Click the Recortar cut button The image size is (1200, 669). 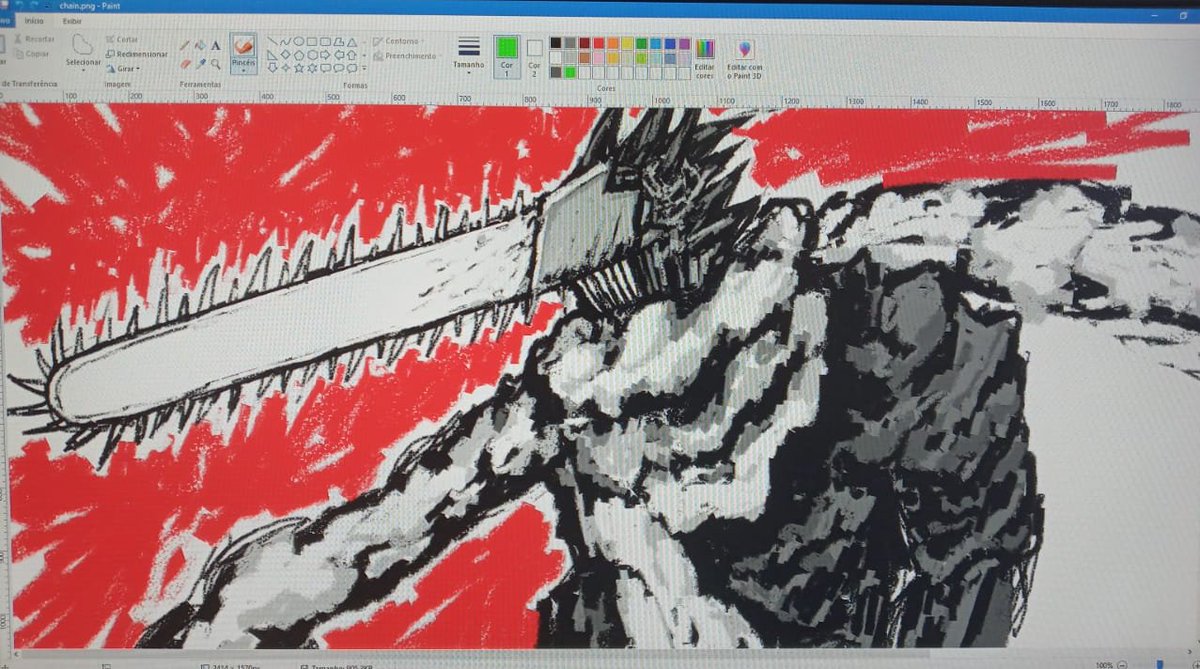35,39
